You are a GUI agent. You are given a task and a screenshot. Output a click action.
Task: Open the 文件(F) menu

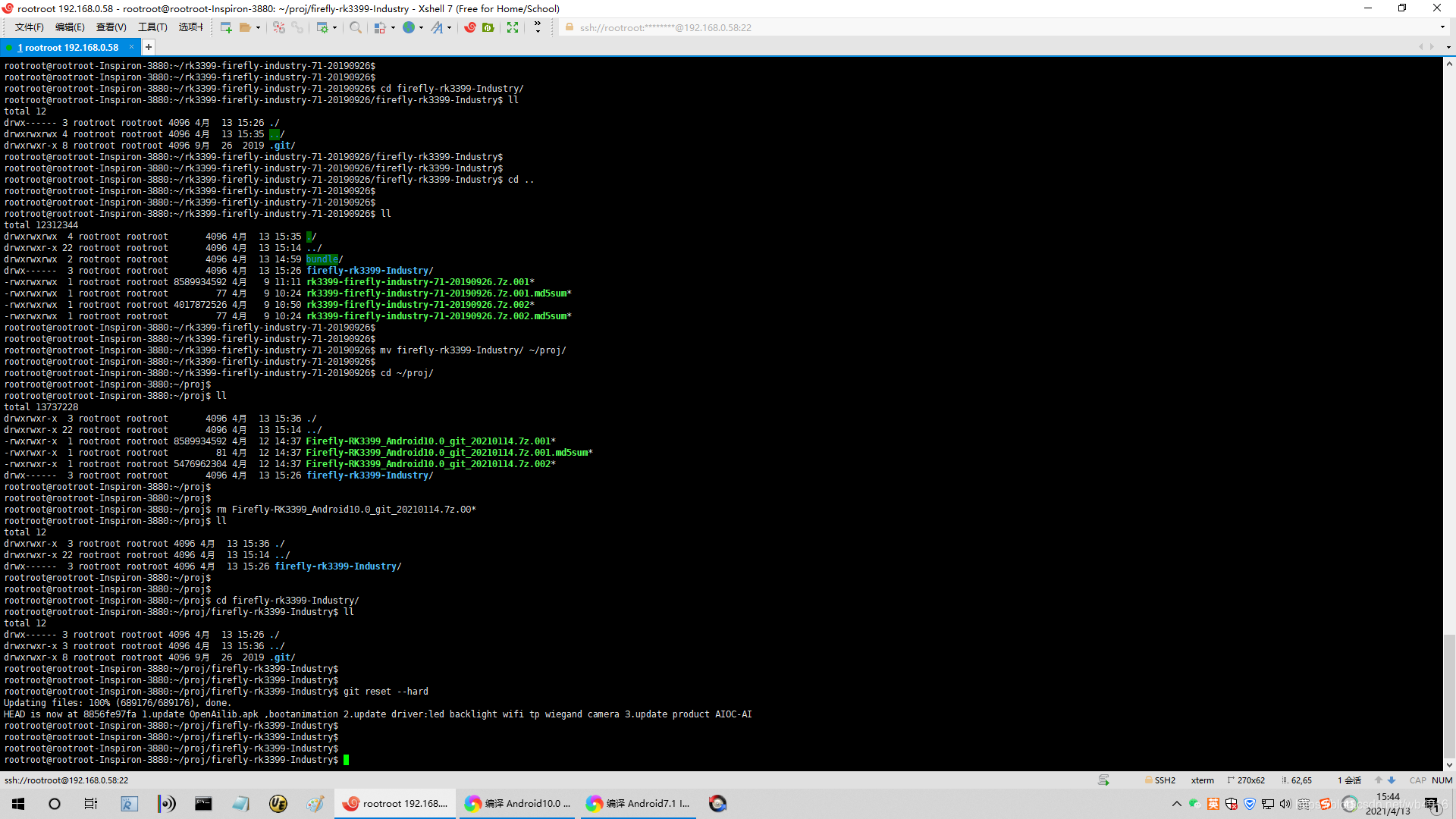pyautogui.click(x=29, y=27)
